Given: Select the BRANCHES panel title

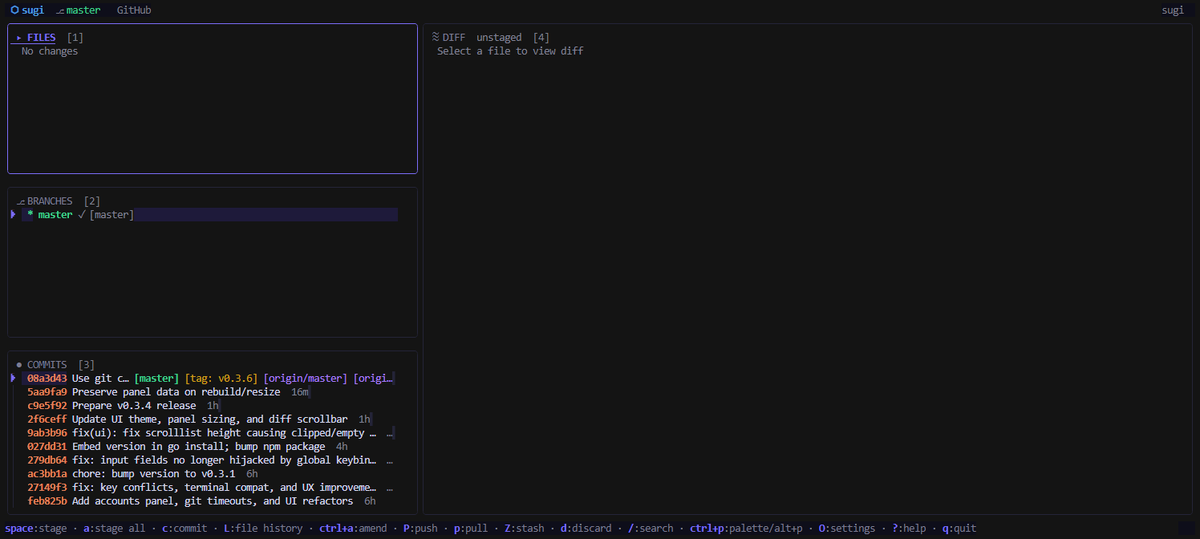Looking at the screenshot, I should 50,201.
